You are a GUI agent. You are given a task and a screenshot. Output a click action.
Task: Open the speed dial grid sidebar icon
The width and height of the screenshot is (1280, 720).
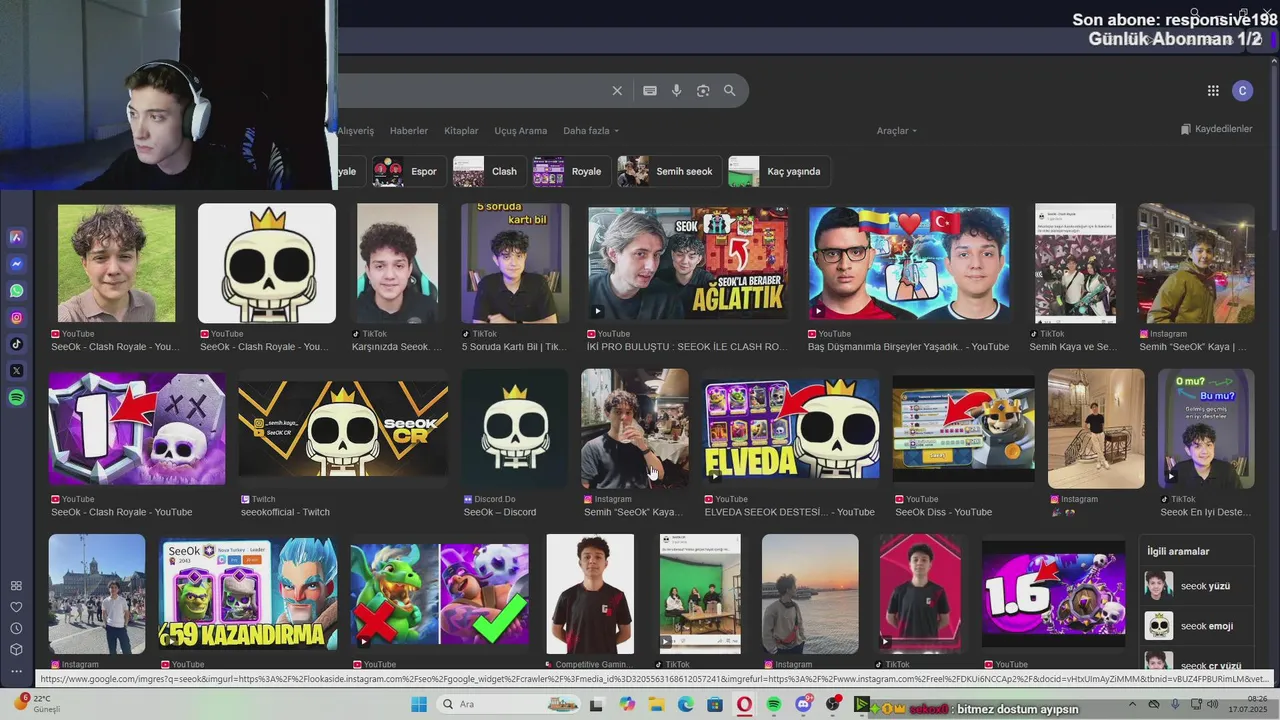tap(16, 586)
